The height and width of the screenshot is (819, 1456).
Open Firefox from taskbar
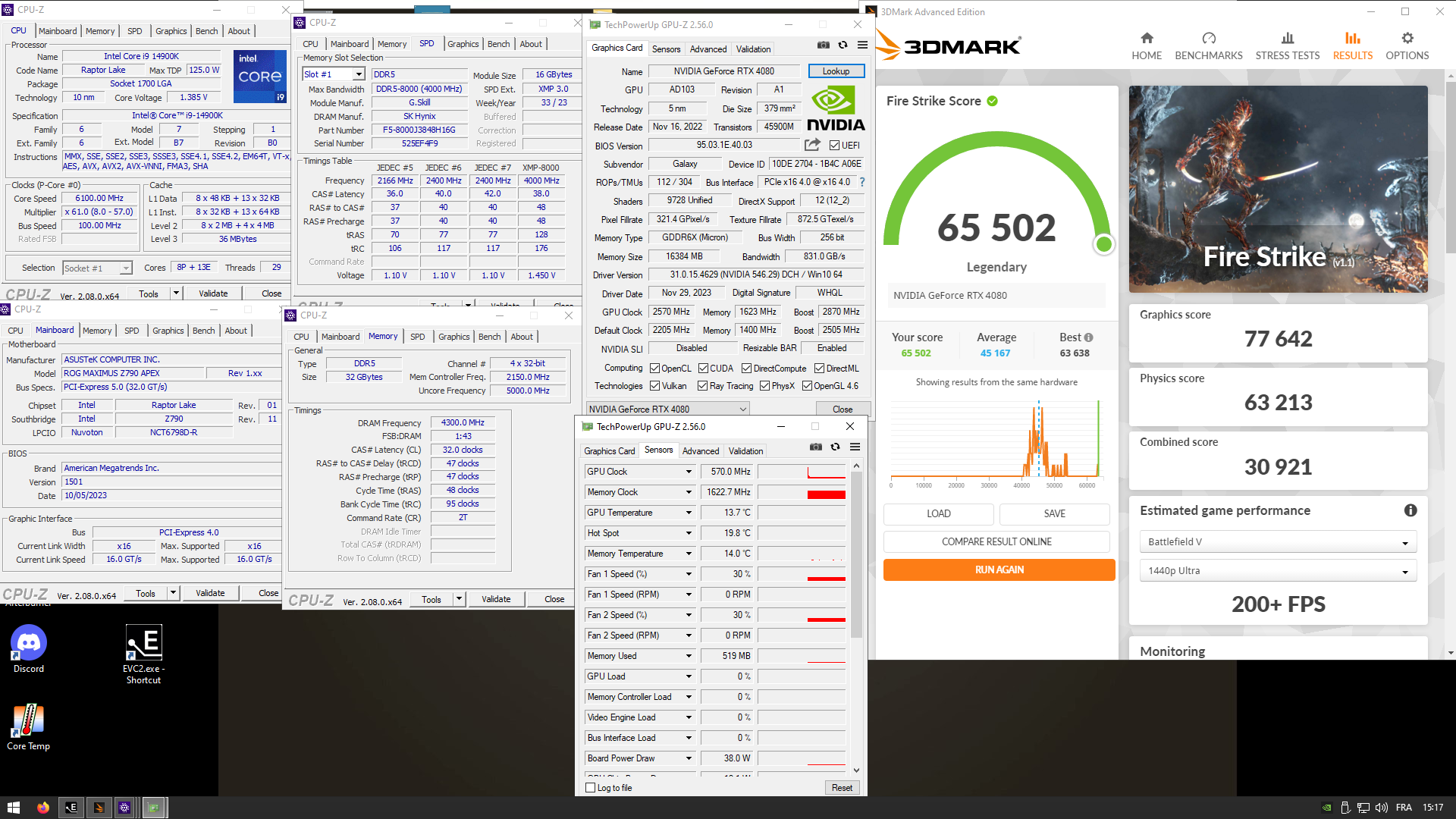tap(43, 808)
